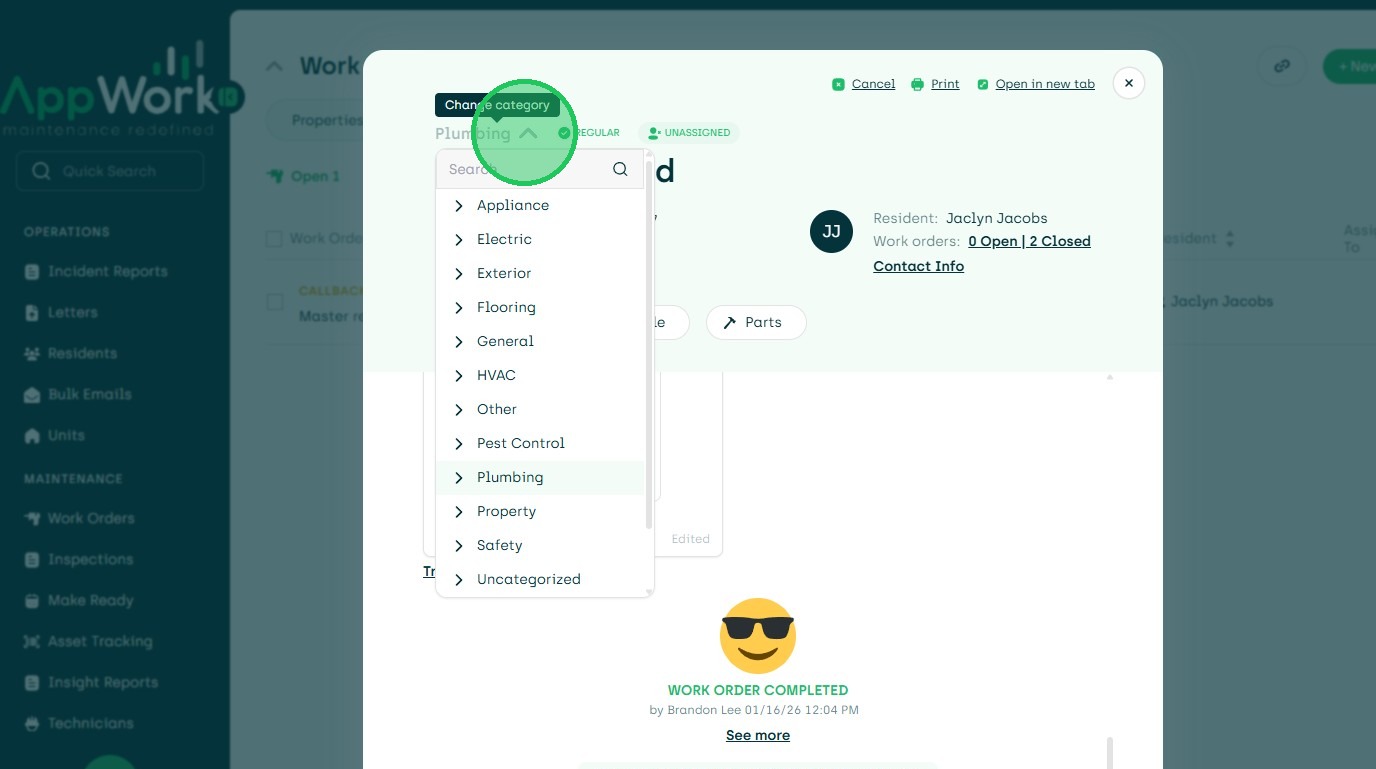This screenshot has width=1376, height=769.
Task: Choose Other from the category list
Action: coord(541,409)
